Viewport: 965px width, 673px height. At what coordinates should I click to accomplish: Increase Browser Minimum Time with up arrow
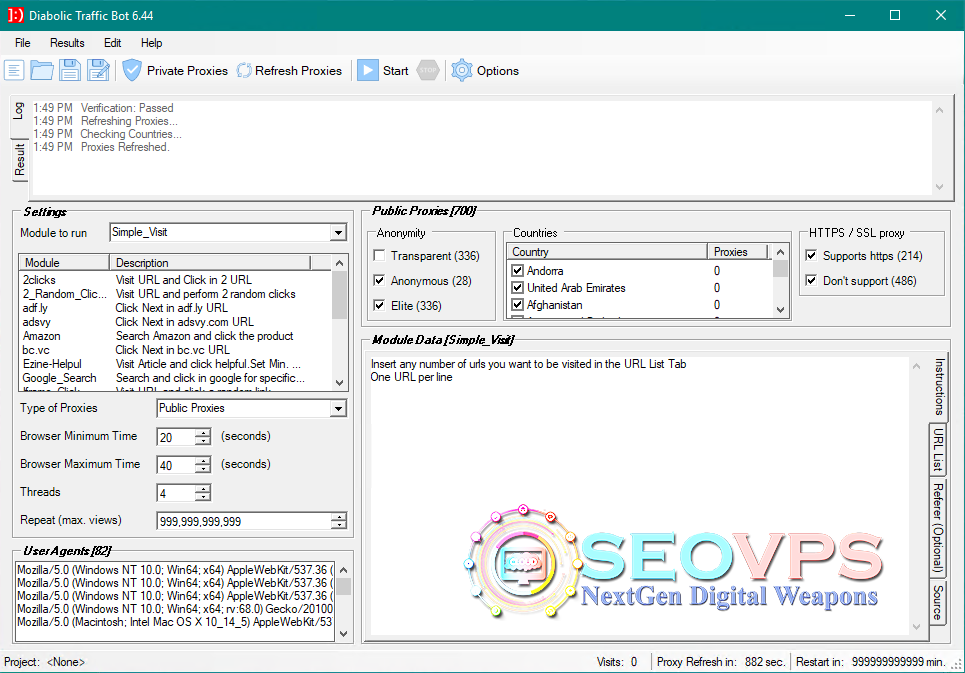tap(202, 433)
